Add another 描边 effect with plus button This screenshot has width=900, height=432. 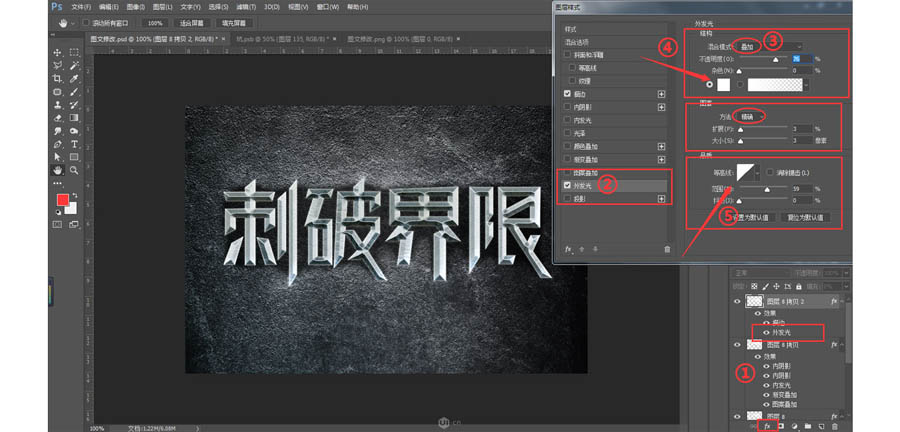(662, 94)
